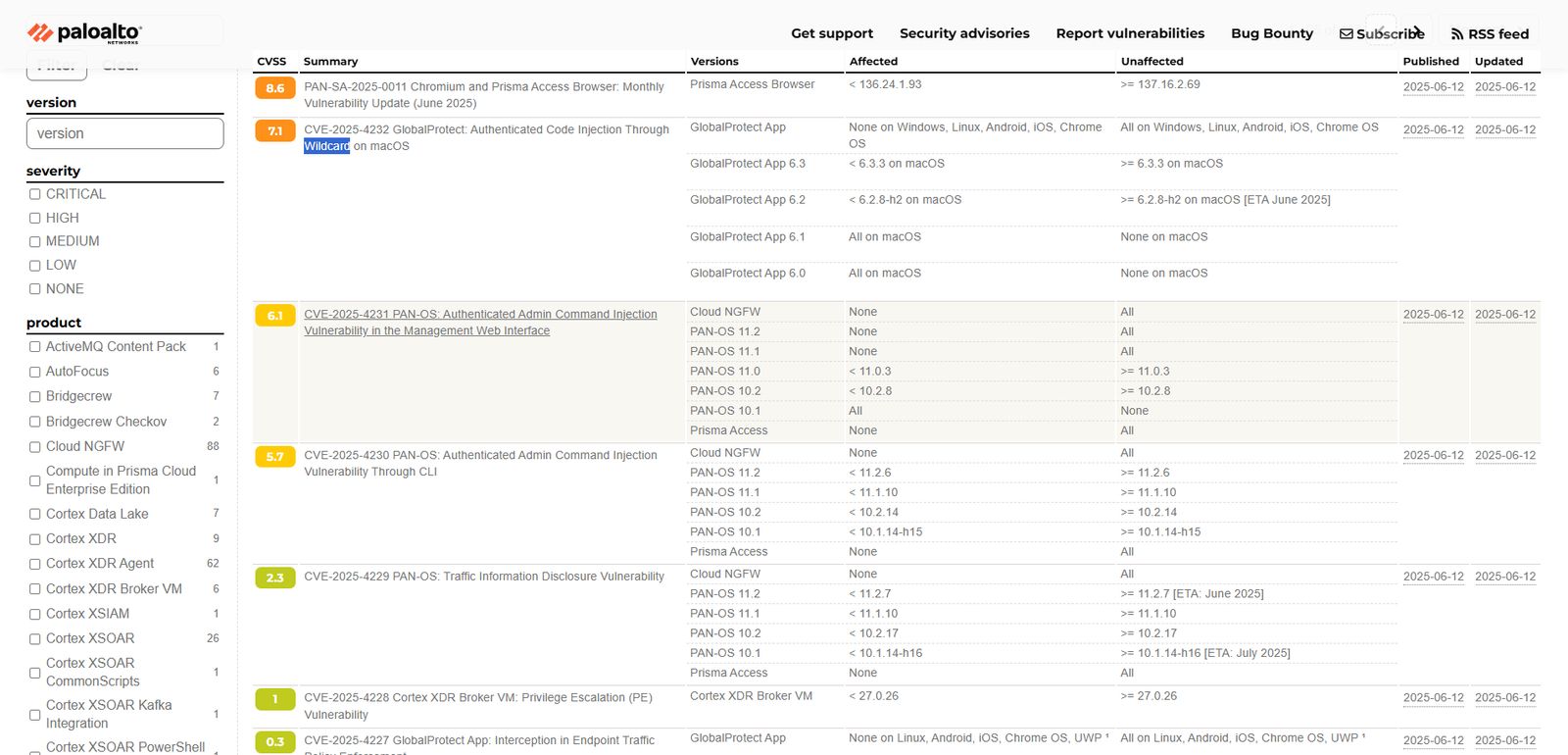This screenshot has height=755, width=1568.
Task: Sort by the CVSS column header
Action: 271,61
